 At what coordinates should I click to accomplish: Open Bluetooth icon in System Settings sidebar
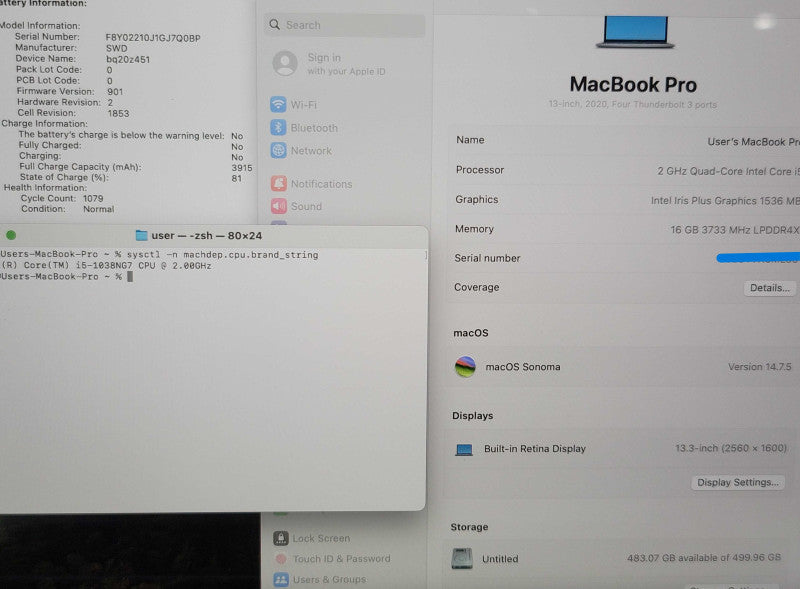[x=278, y=127]
